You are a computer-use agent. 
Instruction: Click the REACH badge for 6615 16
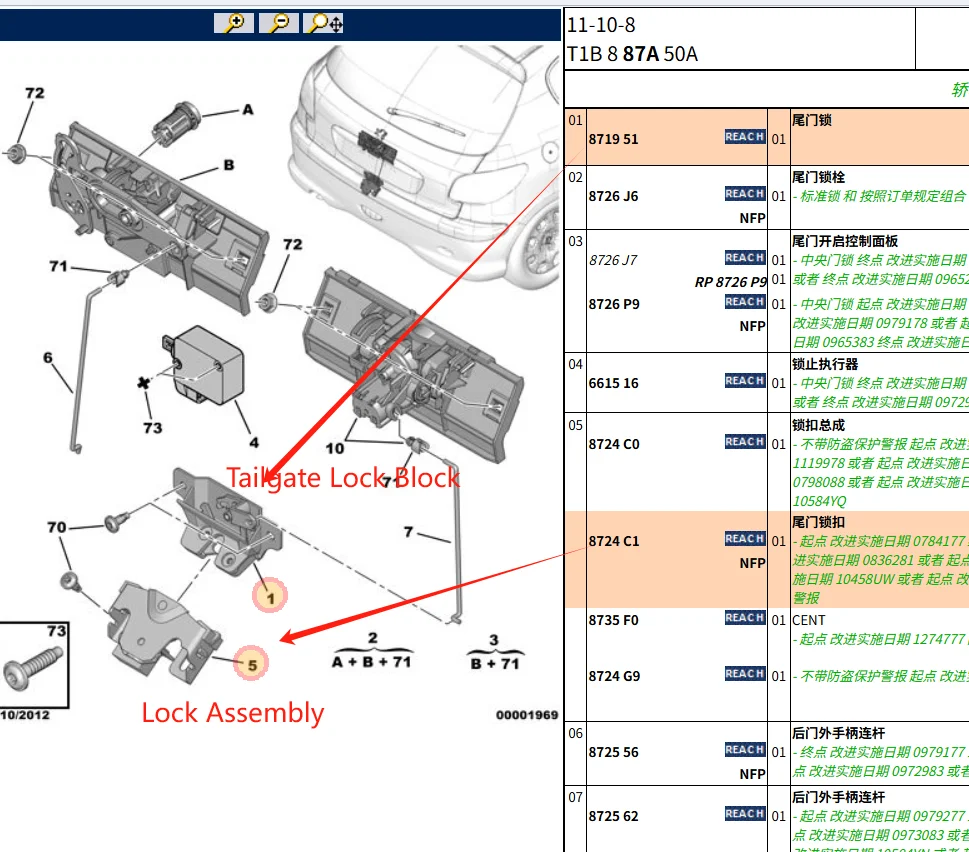pos(745,381)
